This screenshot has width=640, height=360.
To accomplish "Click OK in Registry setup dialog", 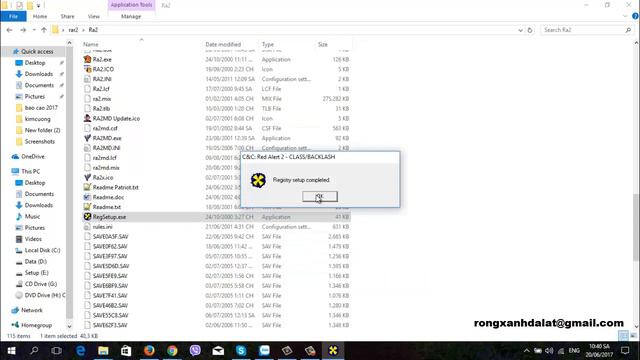I will [x=320, y=196].
